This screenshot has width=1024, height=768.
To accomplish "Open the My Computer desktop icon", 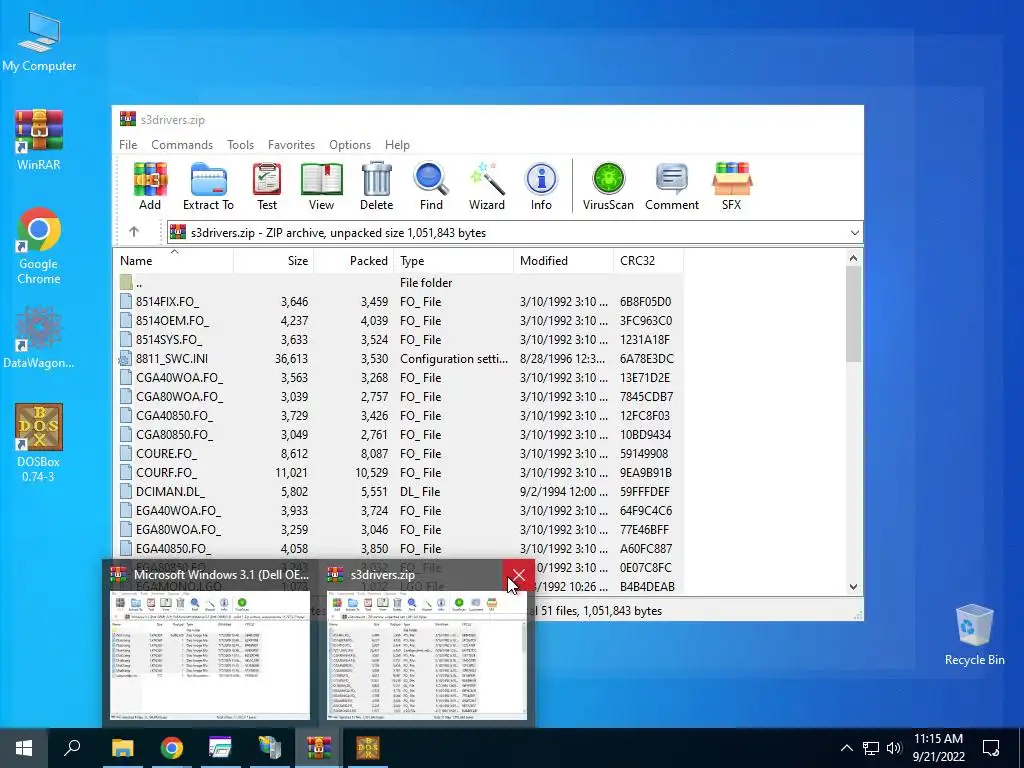I will (39, 42).
